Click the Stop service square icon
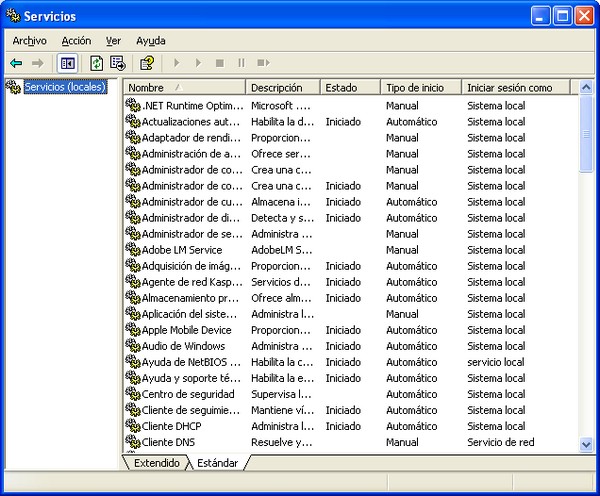 pyautogui.click(x=220, y=63)
